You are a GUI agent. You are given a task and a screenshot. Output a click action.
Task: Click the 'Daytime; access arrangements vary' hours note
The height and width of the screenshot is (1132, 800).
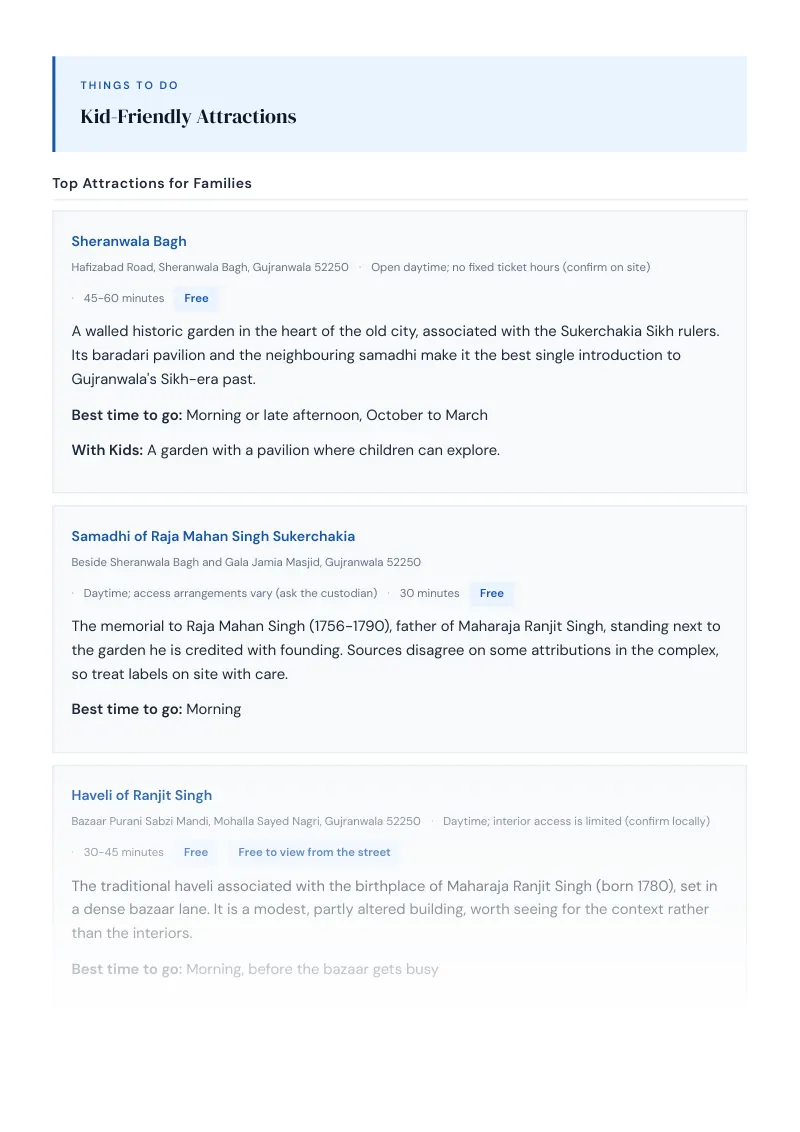pyautogui.click(x=230, y=593)
